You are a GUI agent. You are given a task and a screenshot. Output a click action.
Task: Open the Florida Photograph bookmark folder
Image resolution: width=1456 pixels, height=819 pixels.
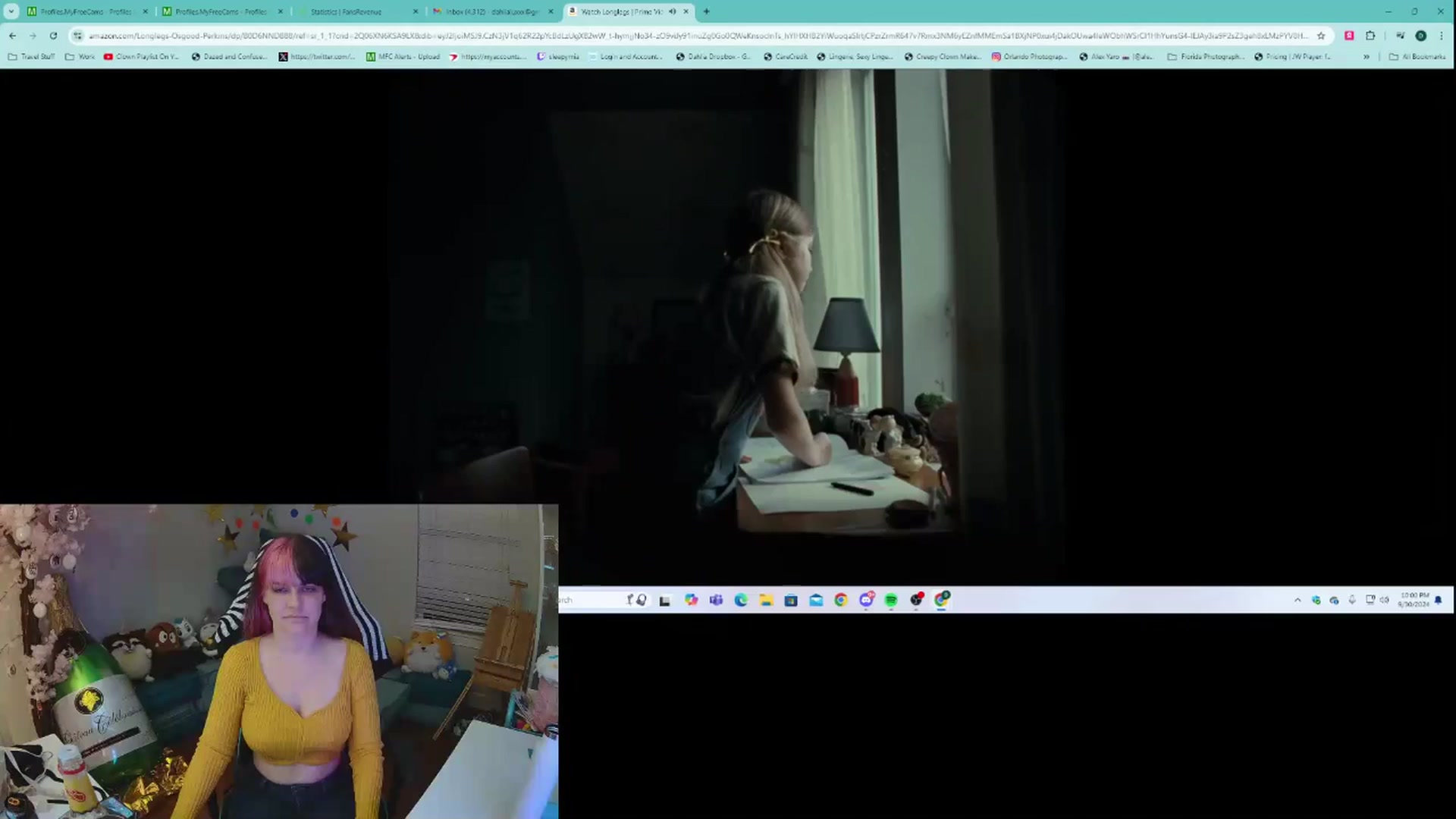tap(1206, 57)
